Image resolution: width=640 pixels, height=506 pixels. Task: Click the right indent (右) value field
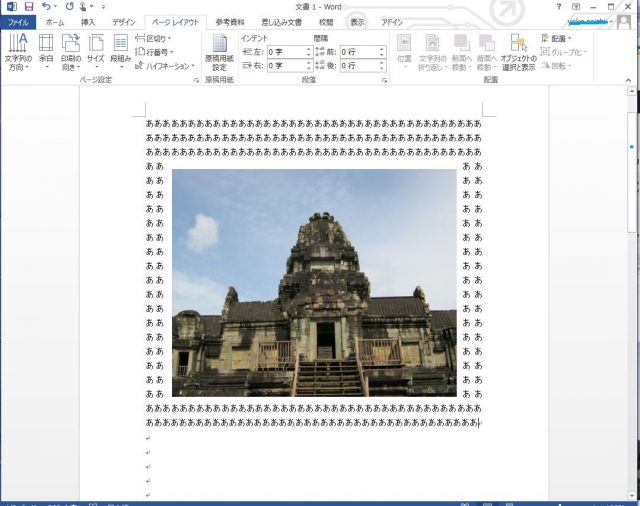(287, 65)
